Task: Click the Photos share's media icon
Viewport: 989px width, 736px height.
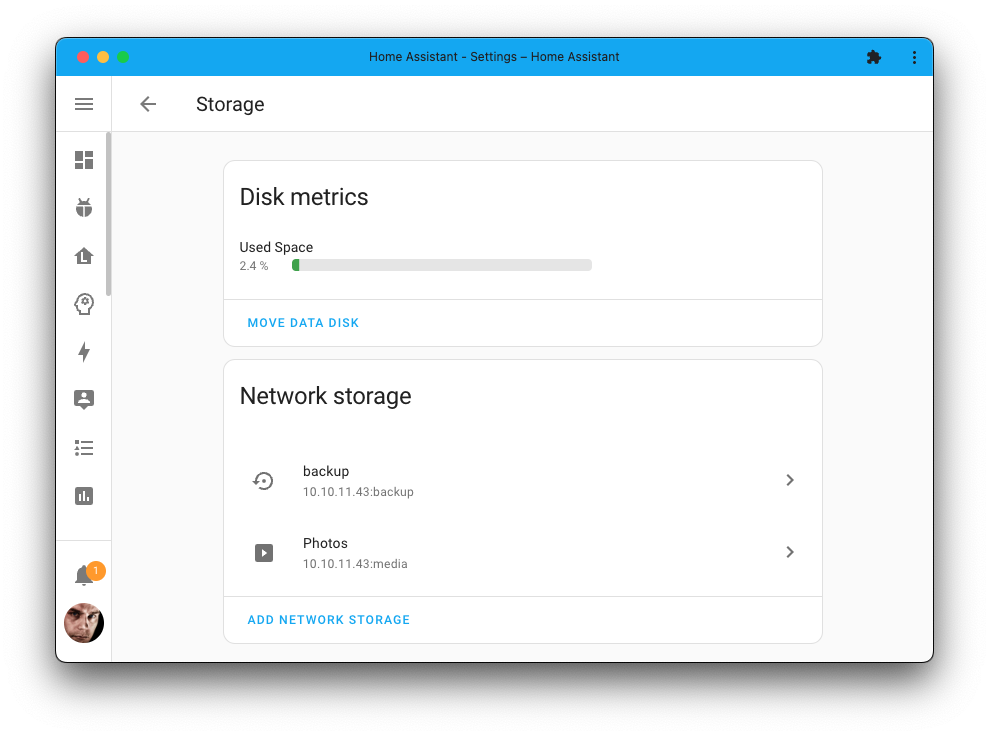Action: pyautogui.click(x=263, y=552)
